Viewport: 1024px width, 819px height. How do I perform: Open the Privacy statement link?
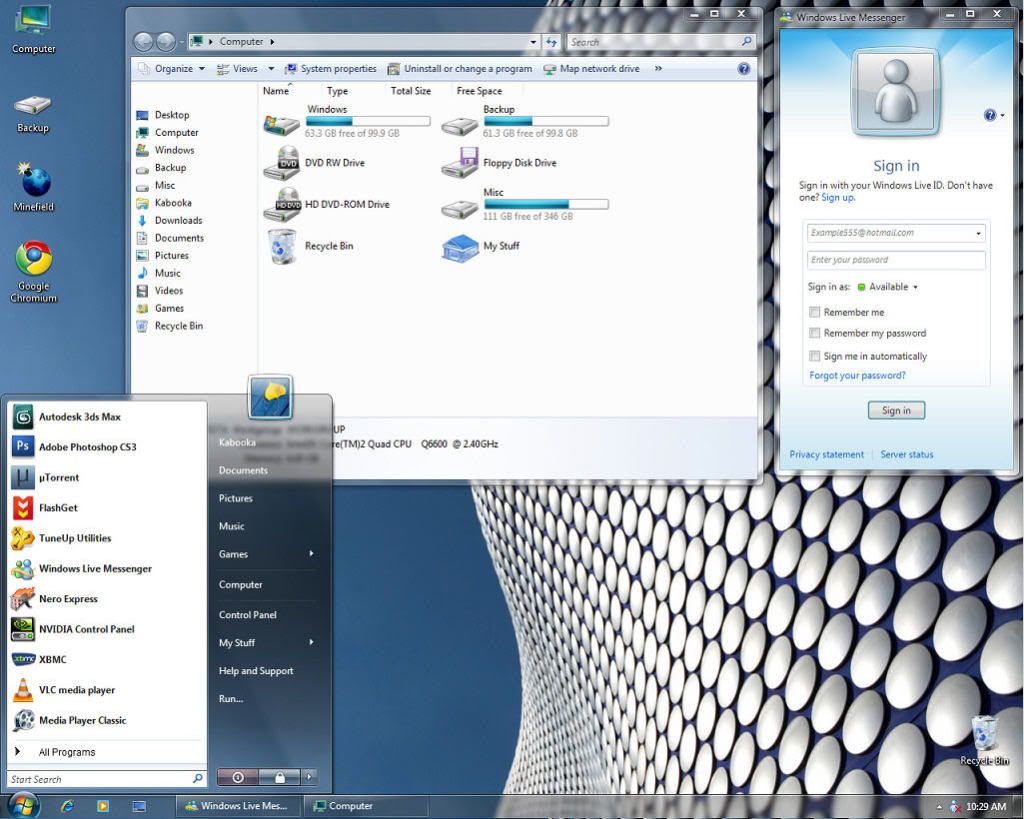point(826,455)
